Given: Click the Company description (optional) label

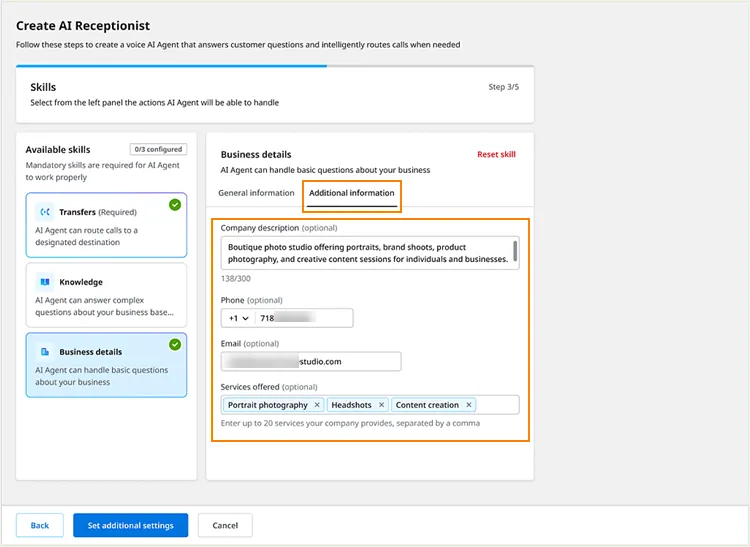Looking at the screenshot, I should tap(279, 228).
